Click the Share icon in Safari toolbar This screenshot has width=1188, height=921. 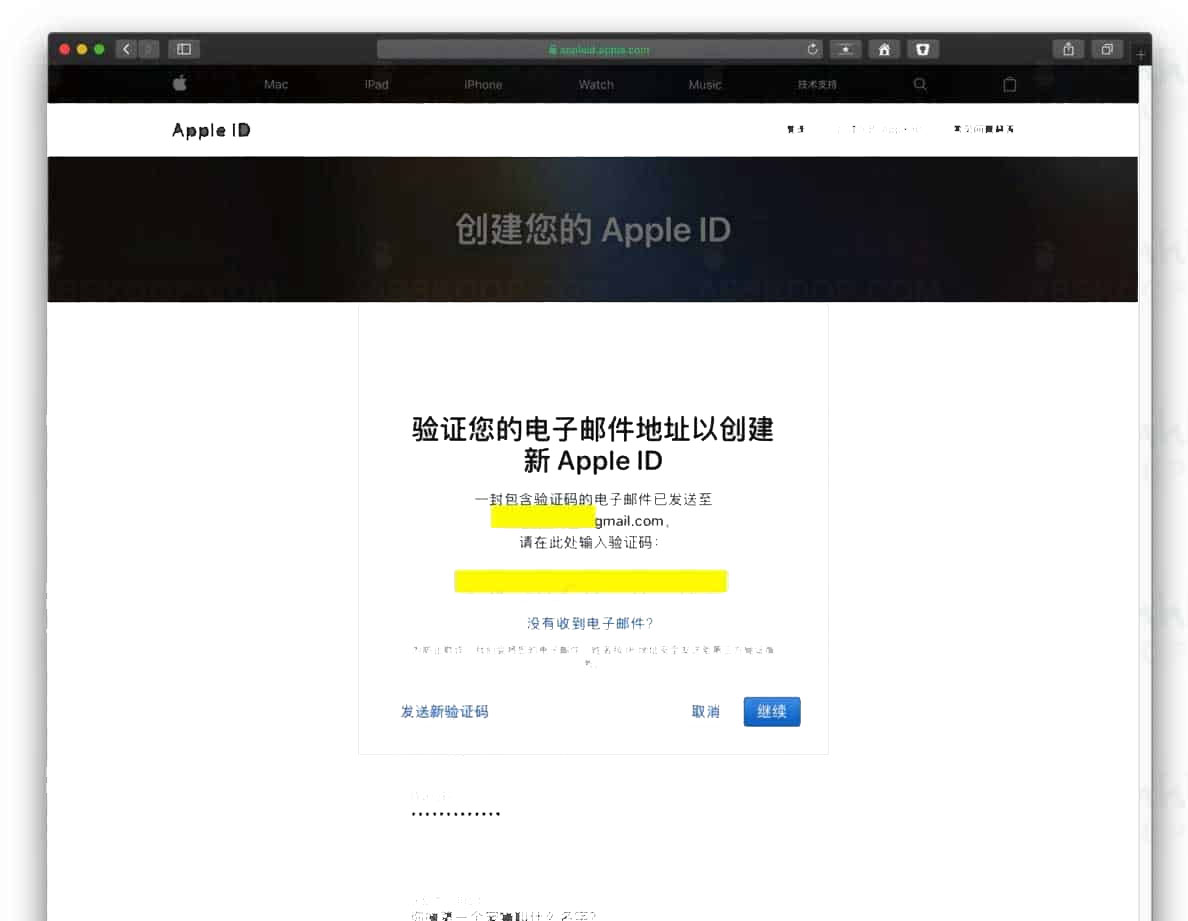pyautogui.click(x=1068, y=49)
